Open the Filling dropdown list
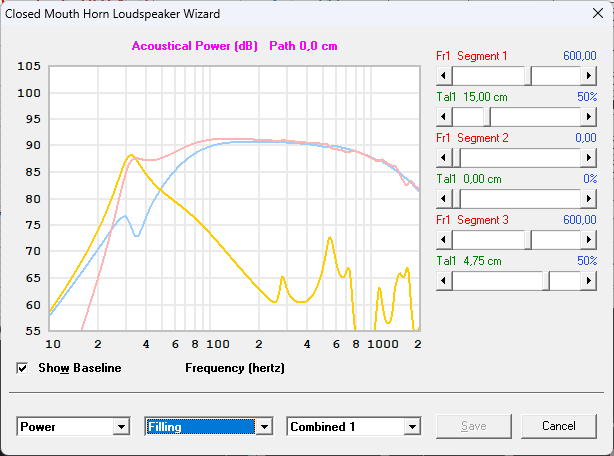The image size is (614, 456). click(x=264, y=426)
